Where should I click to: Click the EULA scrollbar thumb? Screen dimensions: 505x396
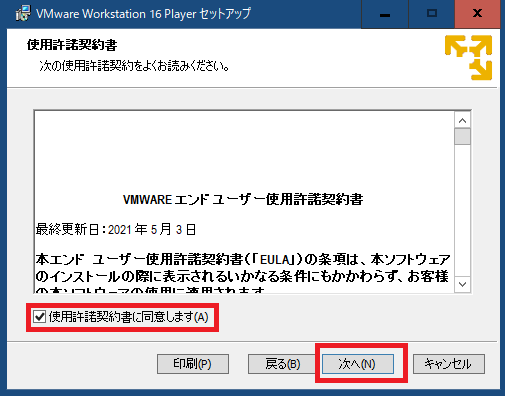(x=462, y=136)
